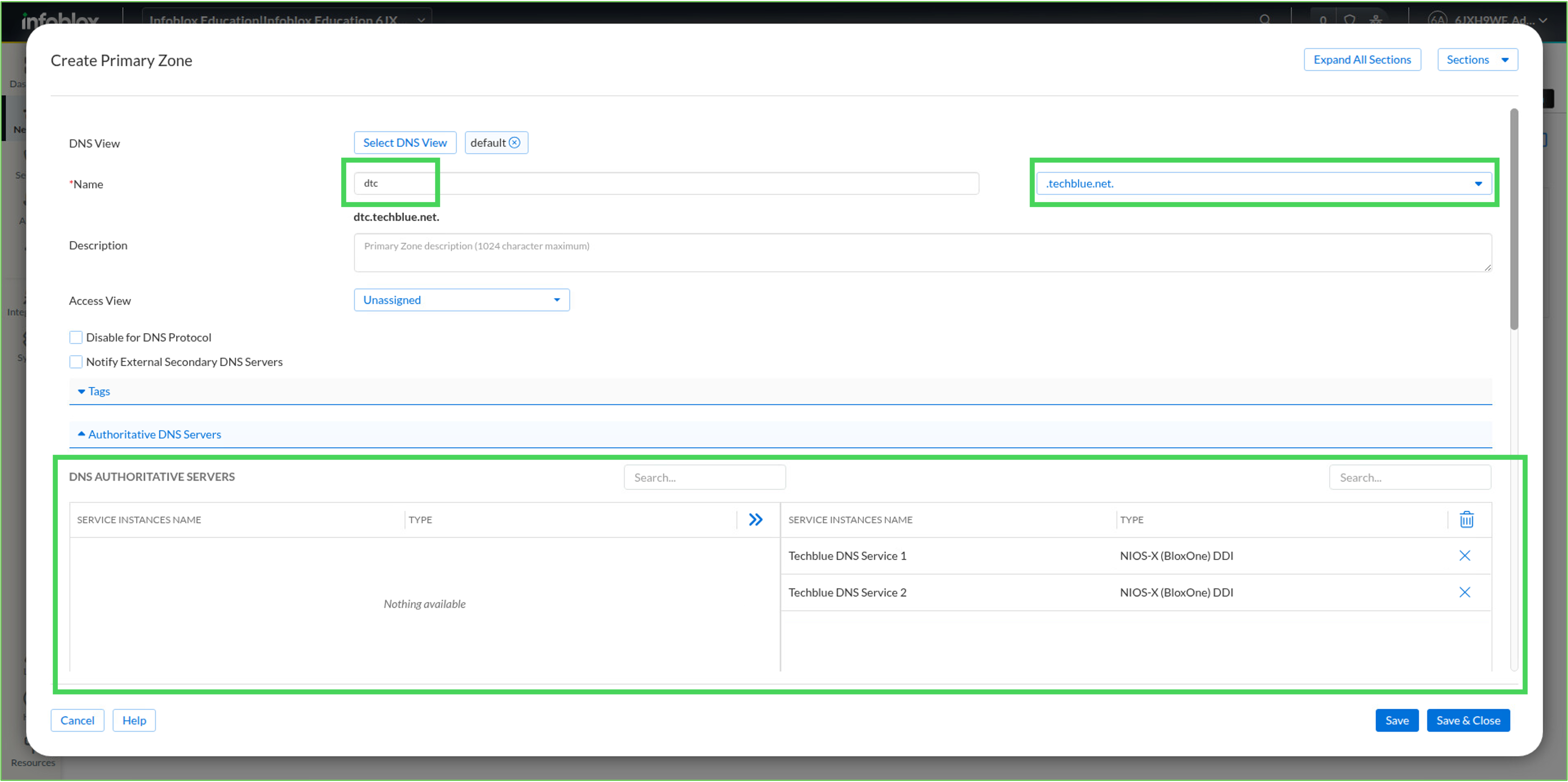Screen dimensions: 1568x782
Task: Click Expand All Sections button
Action: [x=1362, y=60]
